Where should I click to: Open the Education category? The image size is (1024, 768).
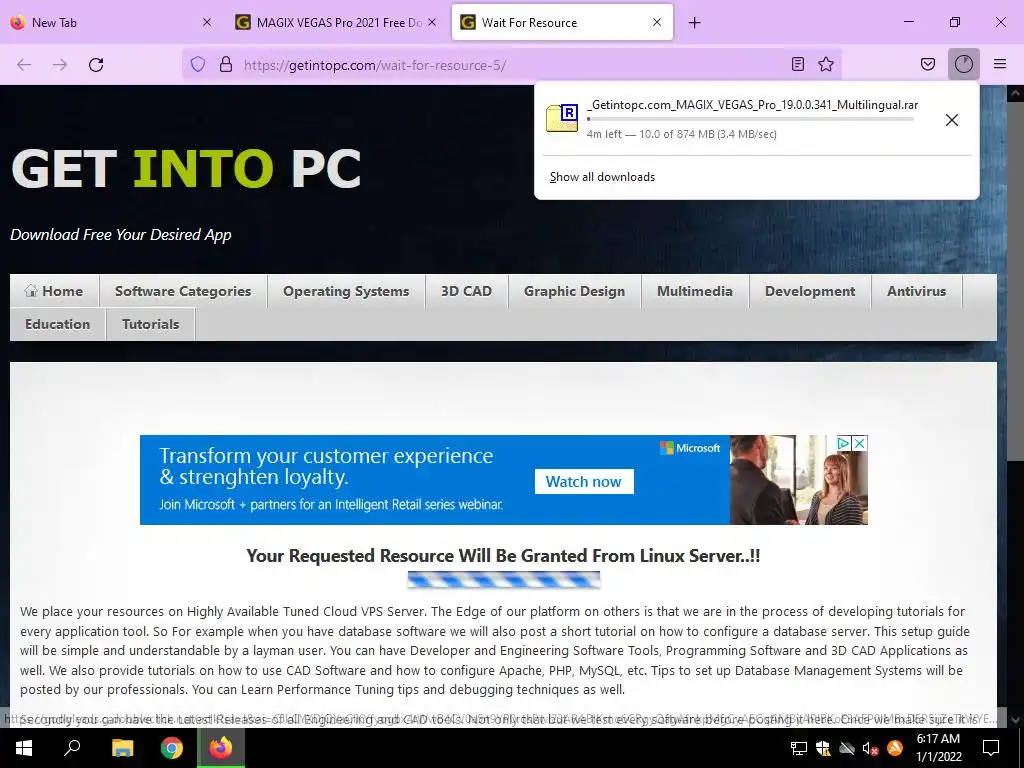(57, 324)
